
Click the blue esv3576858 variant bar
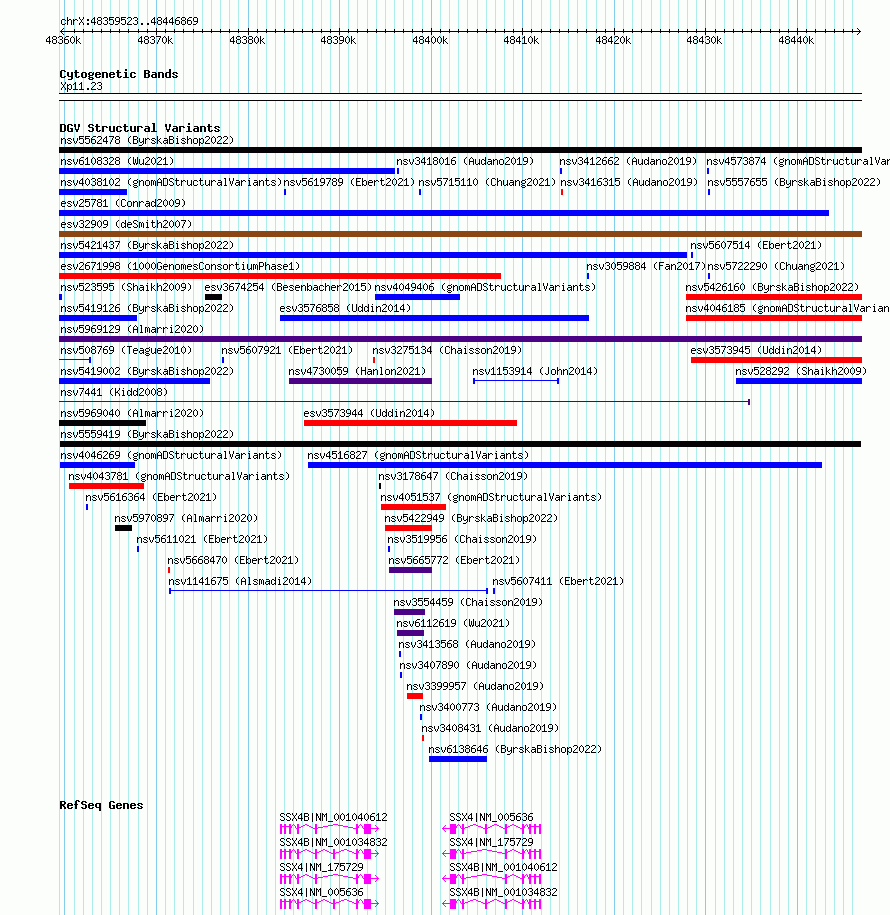pyautogui.click(x=434, y=318)
